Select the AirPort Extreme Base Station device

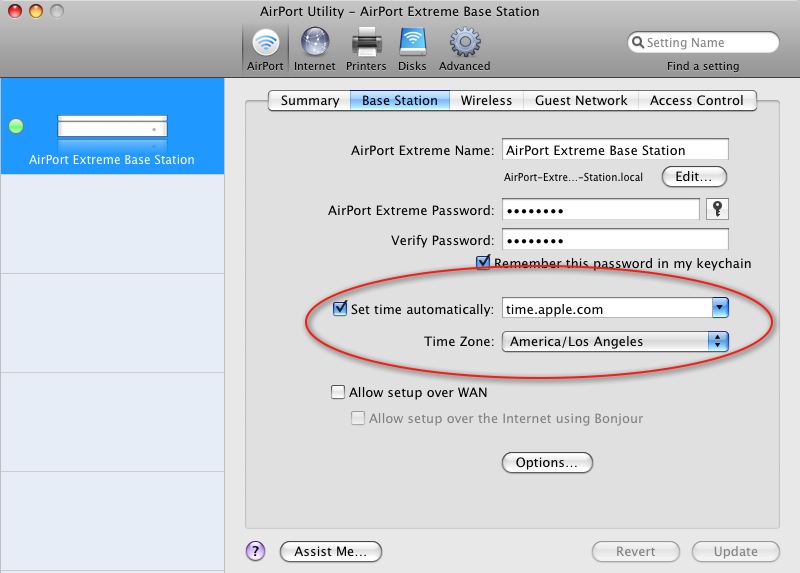[x=112, y=126]
